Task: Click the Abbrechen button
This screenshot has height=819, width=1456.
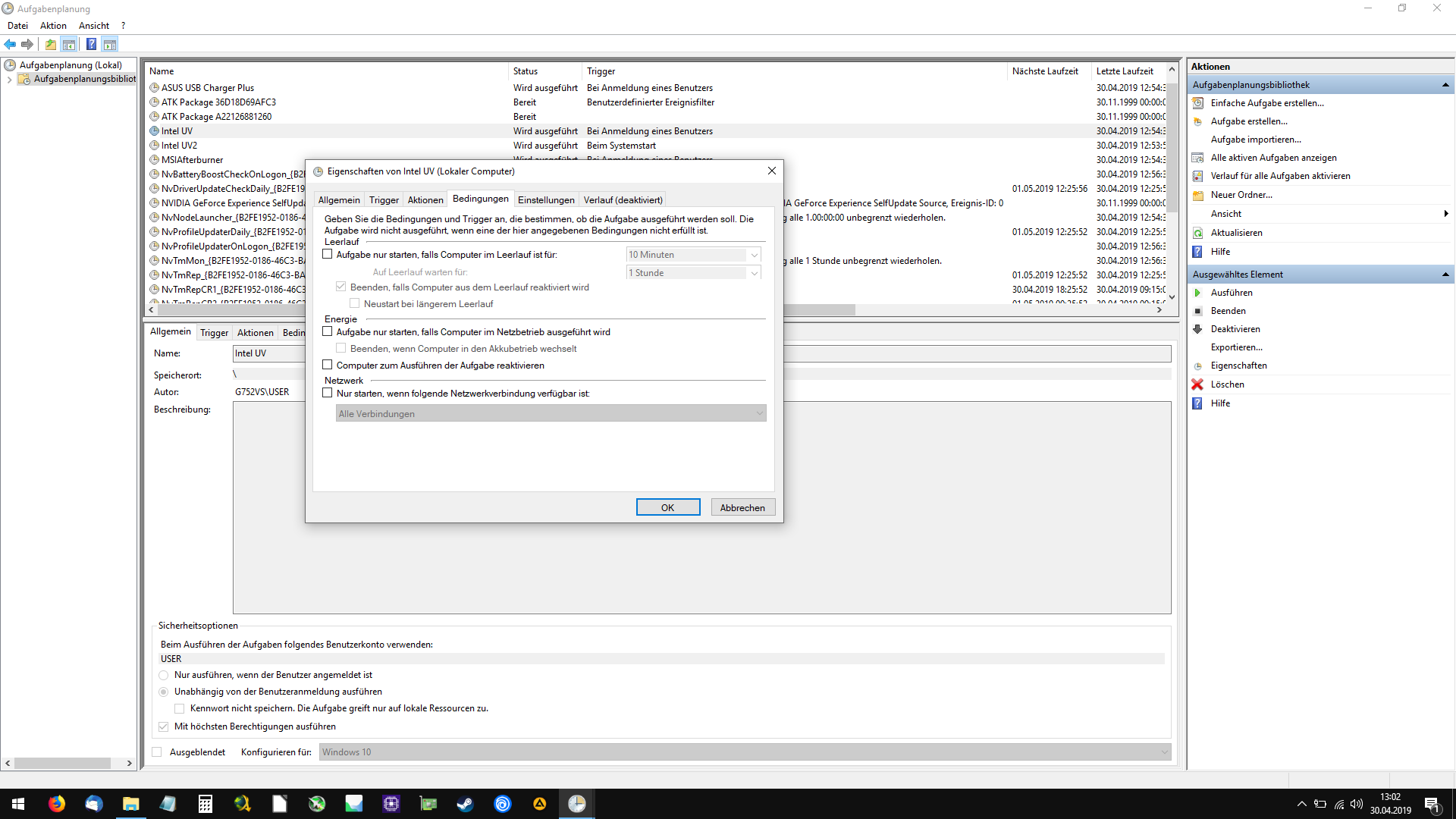Action: point(742,508)
